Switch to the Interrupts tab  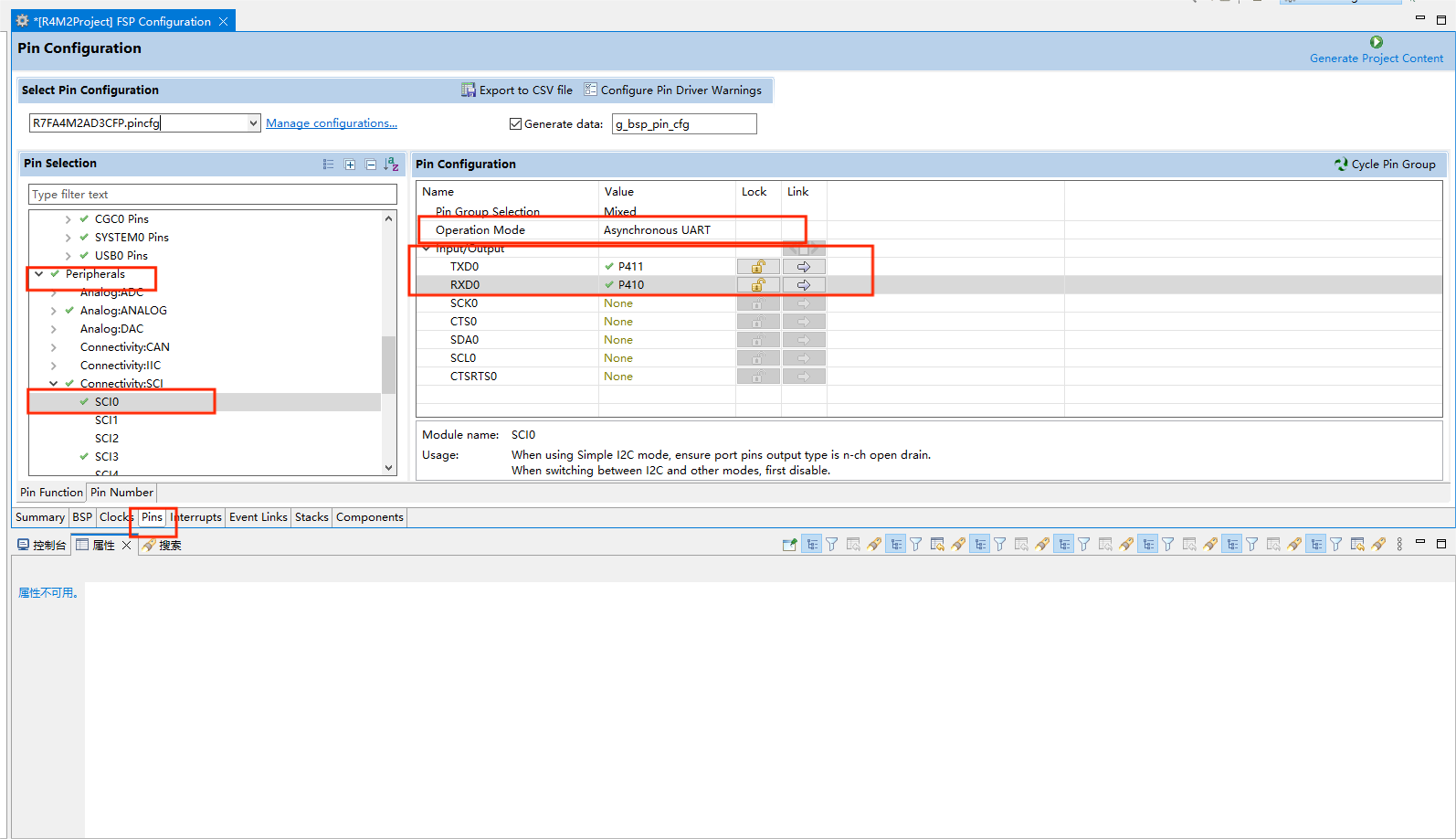coord(197,517)
